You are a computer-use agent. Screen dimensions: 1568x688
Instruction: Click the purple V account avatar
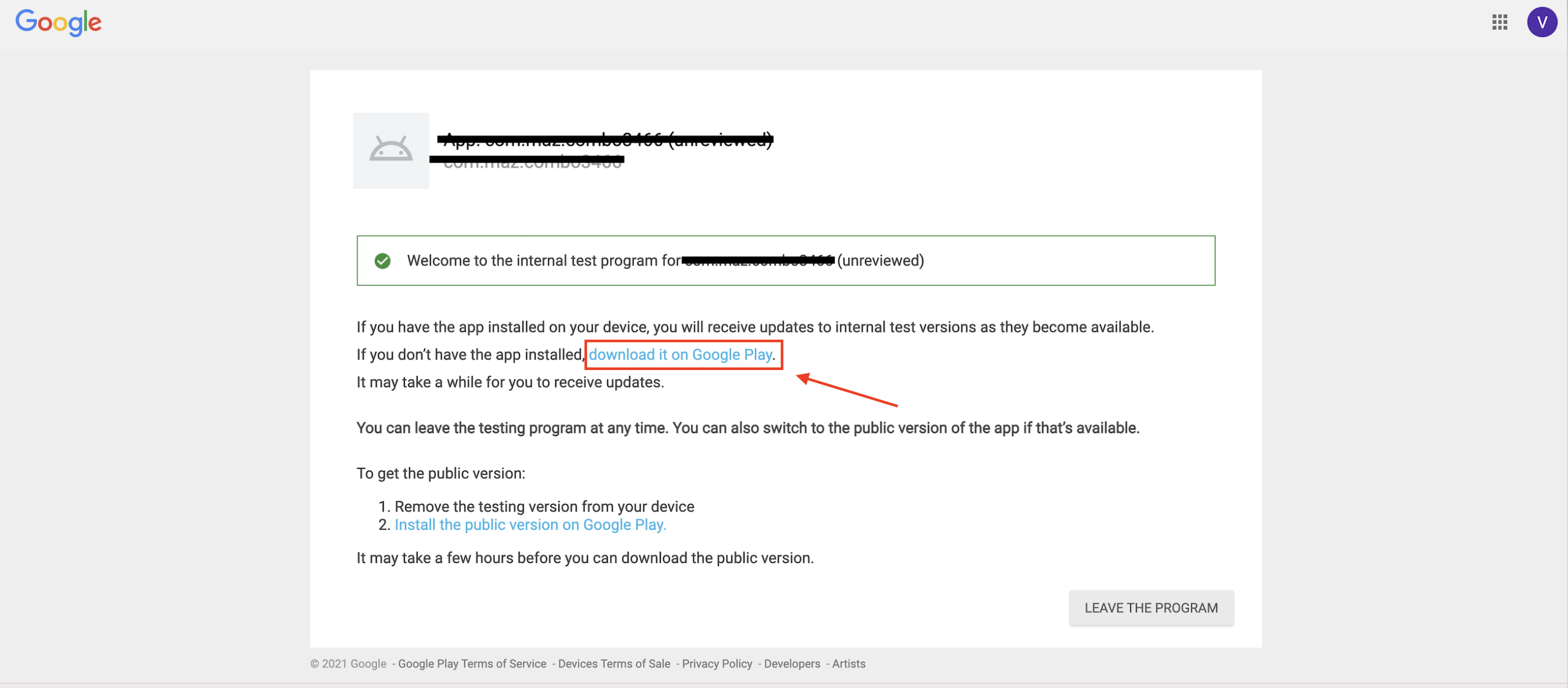(x=1541, y=23)
